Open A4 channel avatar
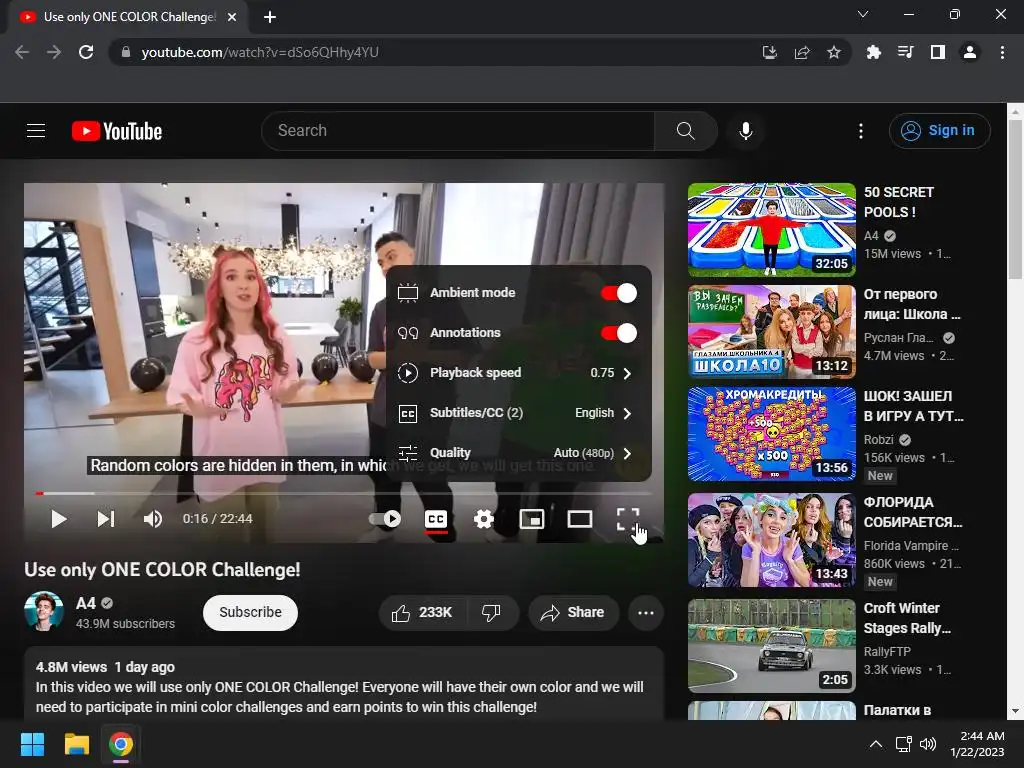Screen dimensions: 1024x768 click(x=44, y=611)
